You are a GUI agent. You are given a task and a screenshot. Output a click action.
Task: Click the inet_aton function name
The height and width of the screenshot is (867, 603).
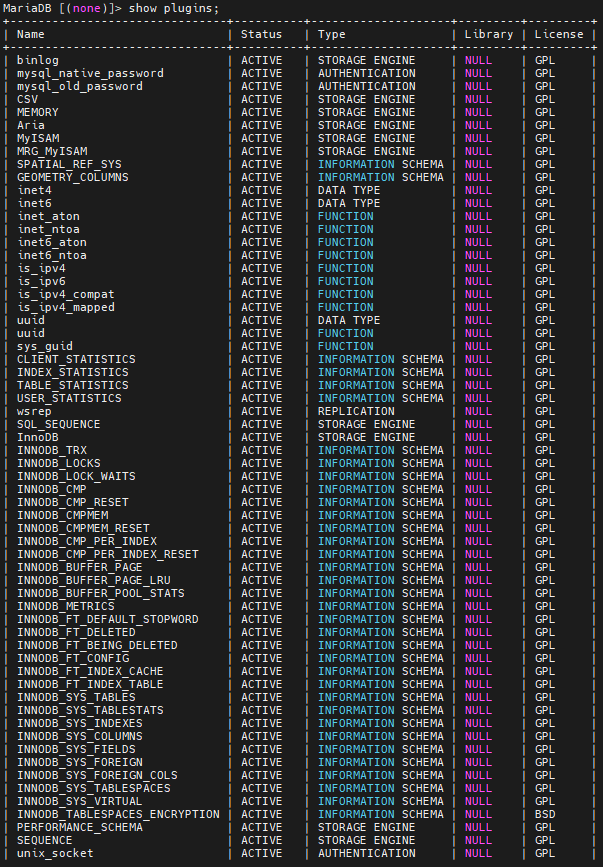[48, 216]
